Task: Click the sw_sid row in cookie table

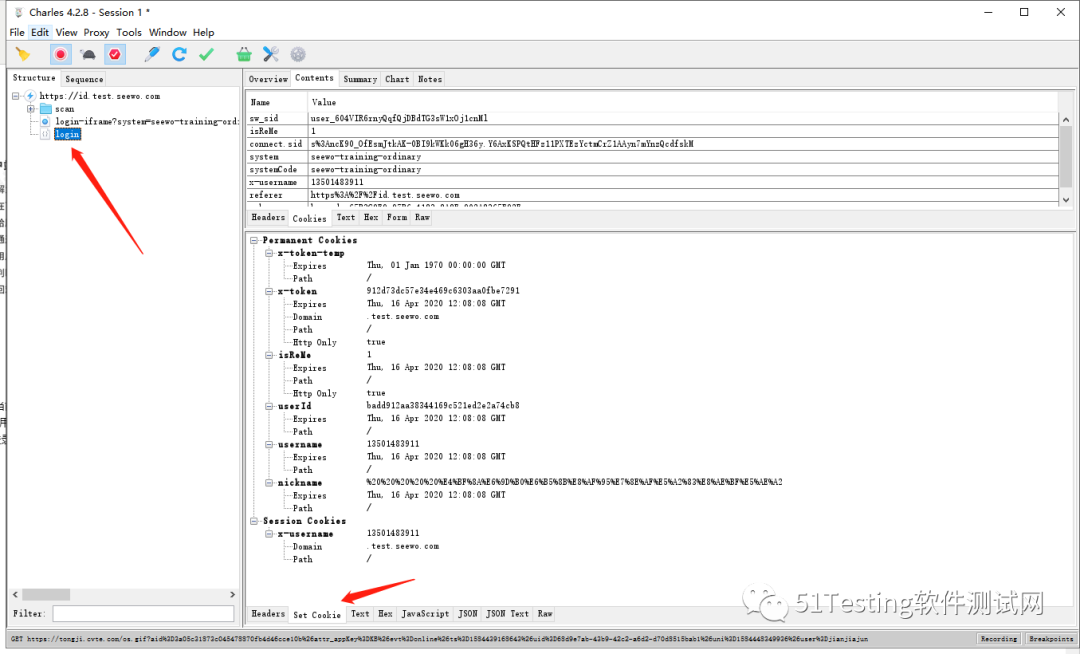Action: tap(652, 118)
